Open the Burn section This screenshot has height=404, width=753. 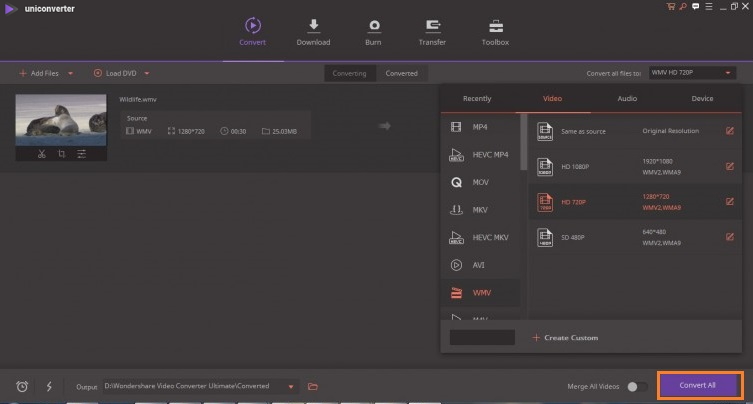click(x=373, y=32)
